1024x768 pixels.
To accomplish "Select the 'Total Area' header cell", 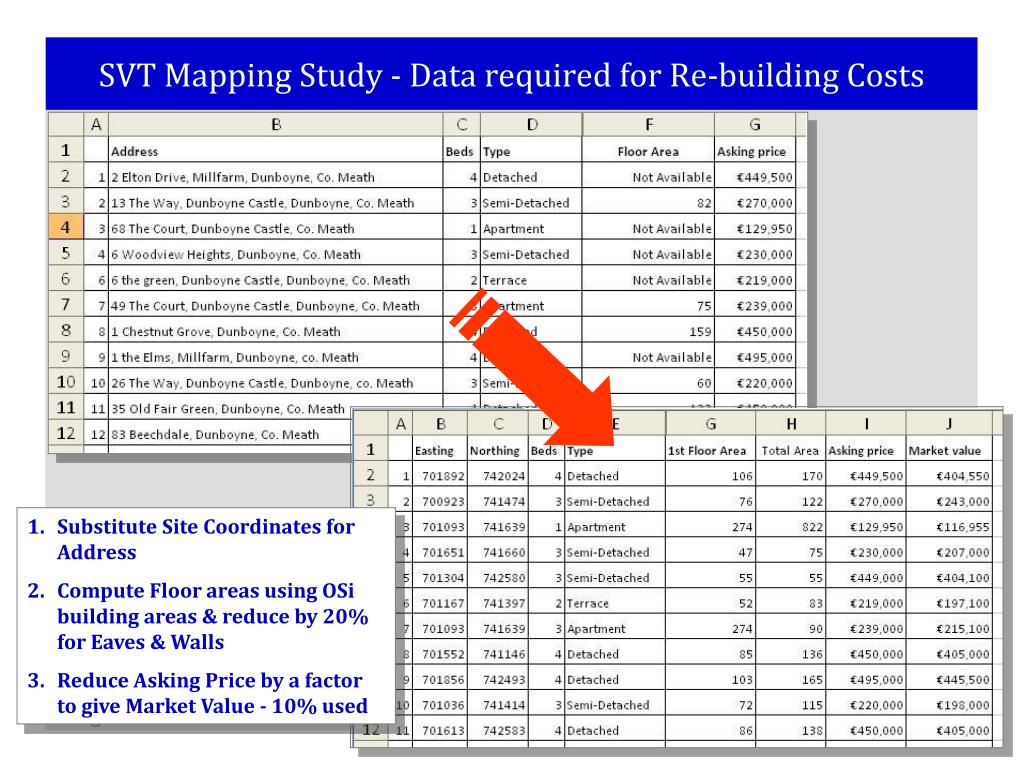I will 790,451.
